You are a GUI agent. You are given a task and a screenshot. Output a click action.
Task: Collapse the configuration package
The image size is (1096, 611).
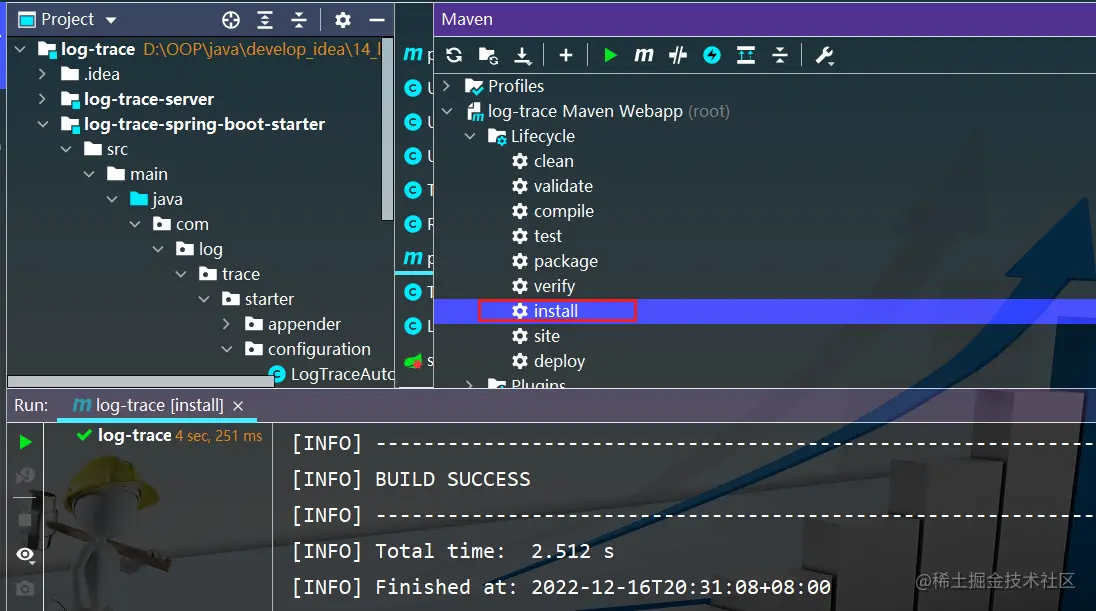226,349
